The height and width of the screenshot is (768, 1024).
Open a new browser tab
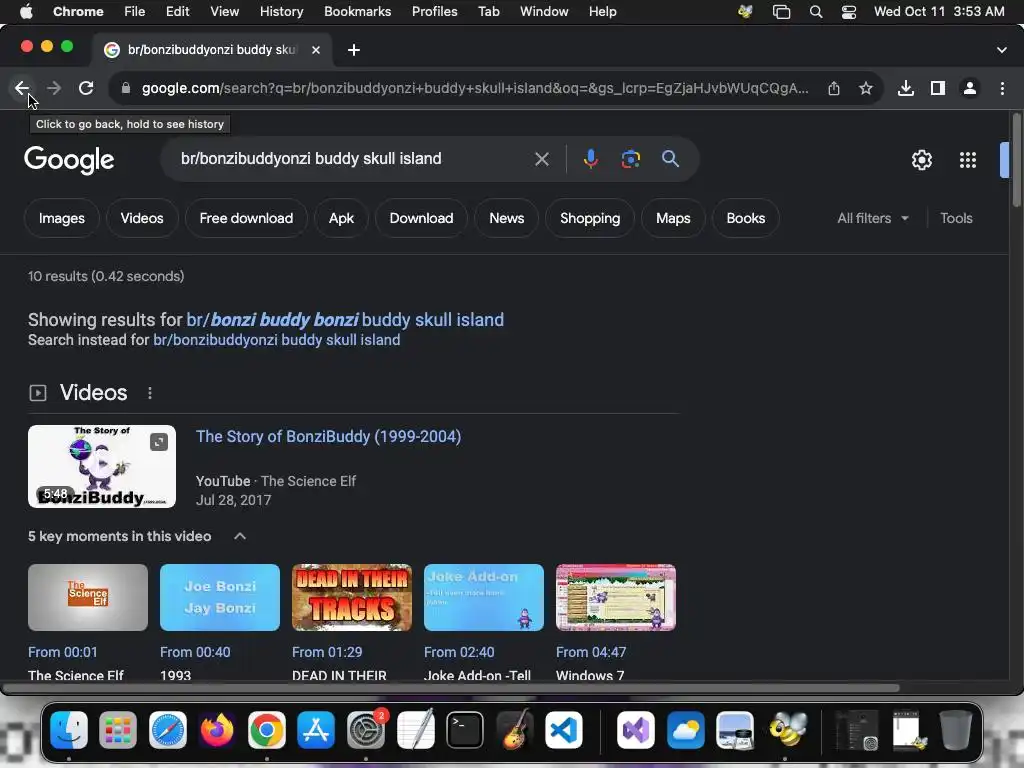pyautogui.click(x=353, y=50)
